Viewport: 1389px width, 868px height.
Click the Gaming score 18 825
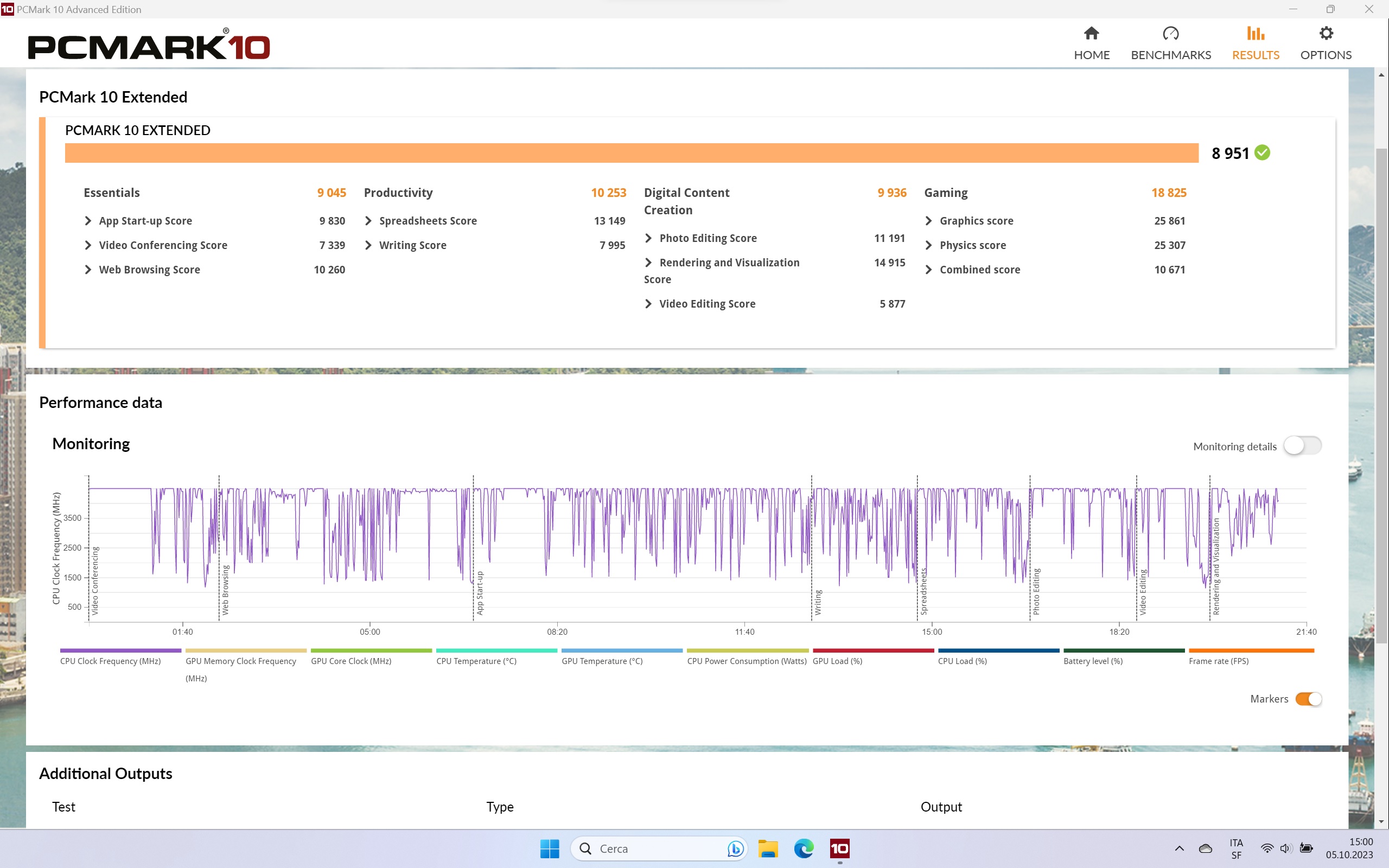(x=1169, y=193)
